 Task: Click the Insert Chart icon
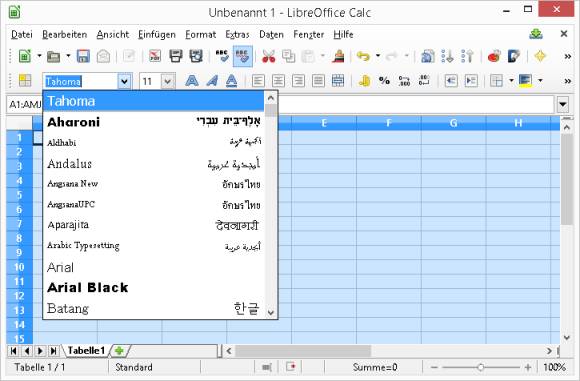pyautogui.click(x=494, y=56)
